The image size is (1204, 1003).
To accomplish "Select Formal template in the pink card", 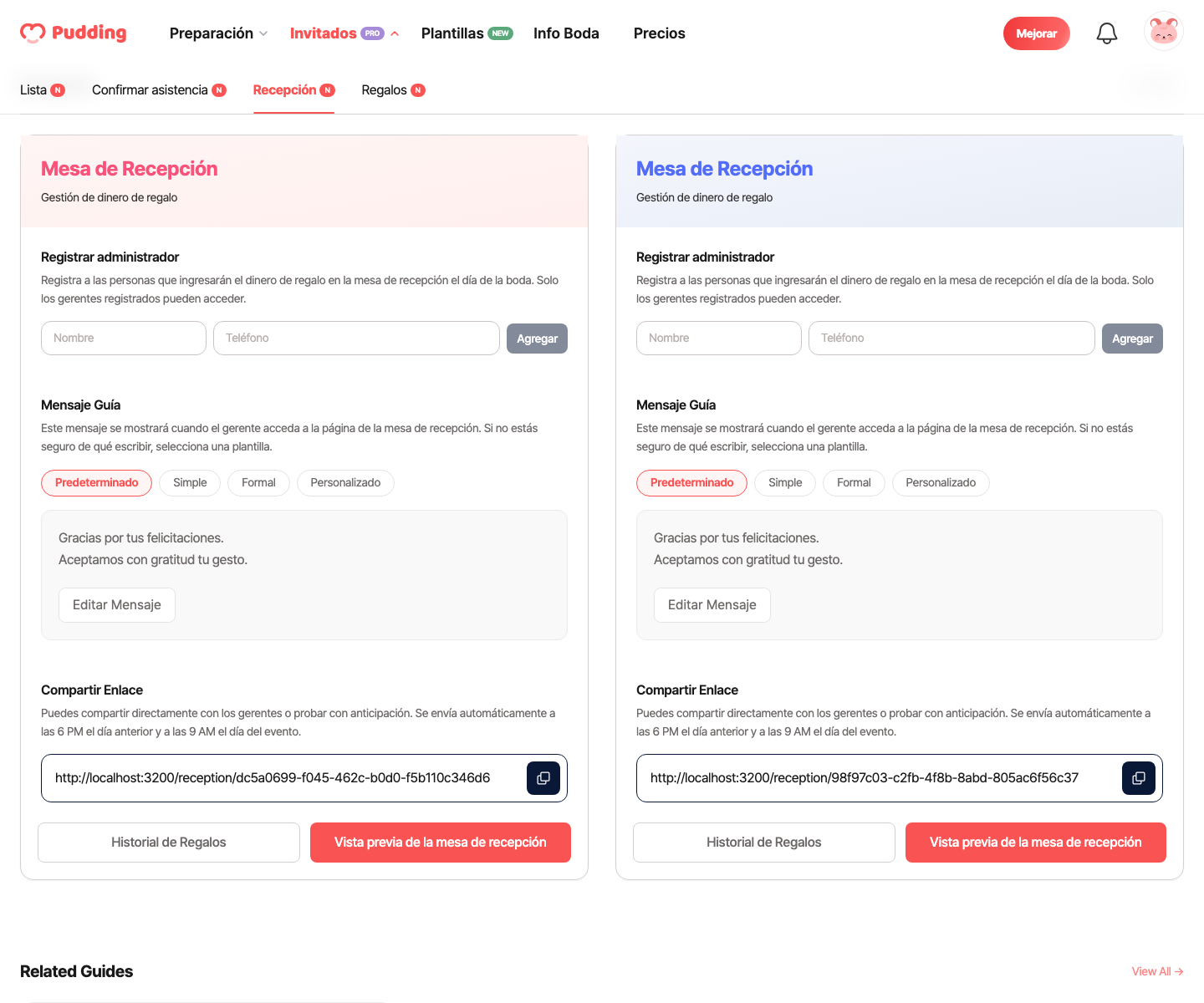I will 258,483.
